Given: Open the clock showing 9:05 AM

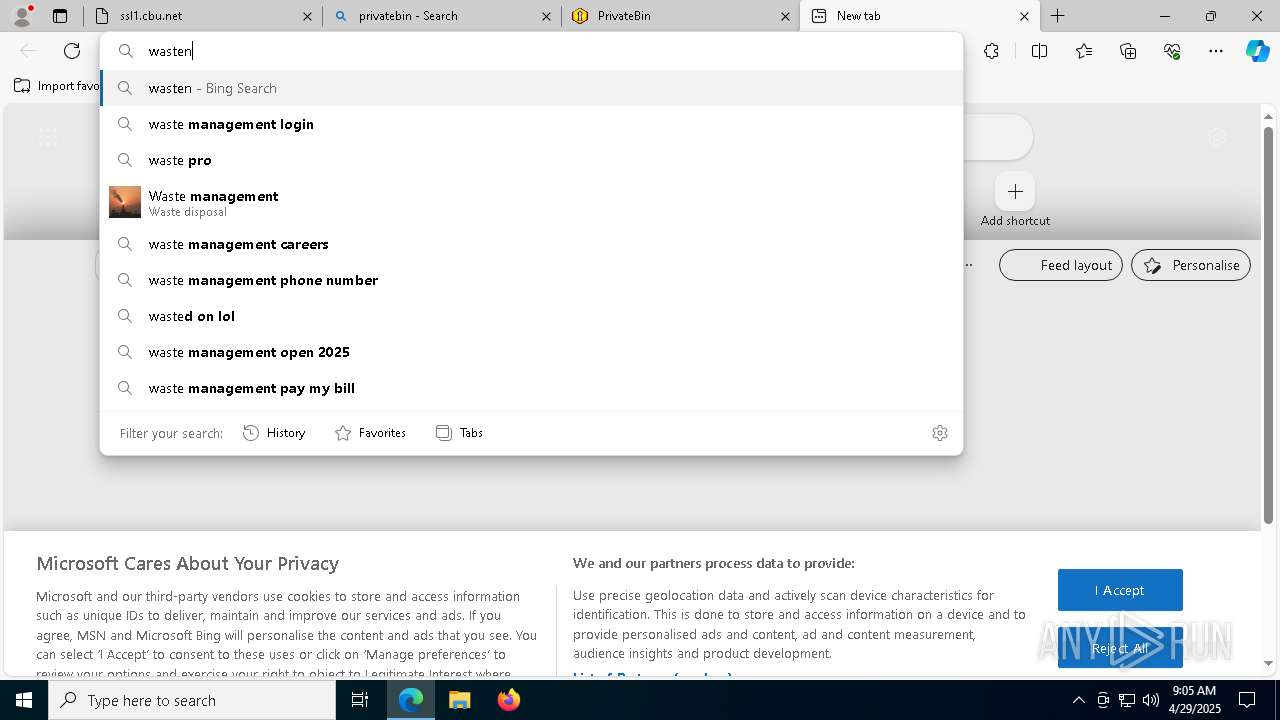Looking at the screenshot, I should pos(1194,700).
